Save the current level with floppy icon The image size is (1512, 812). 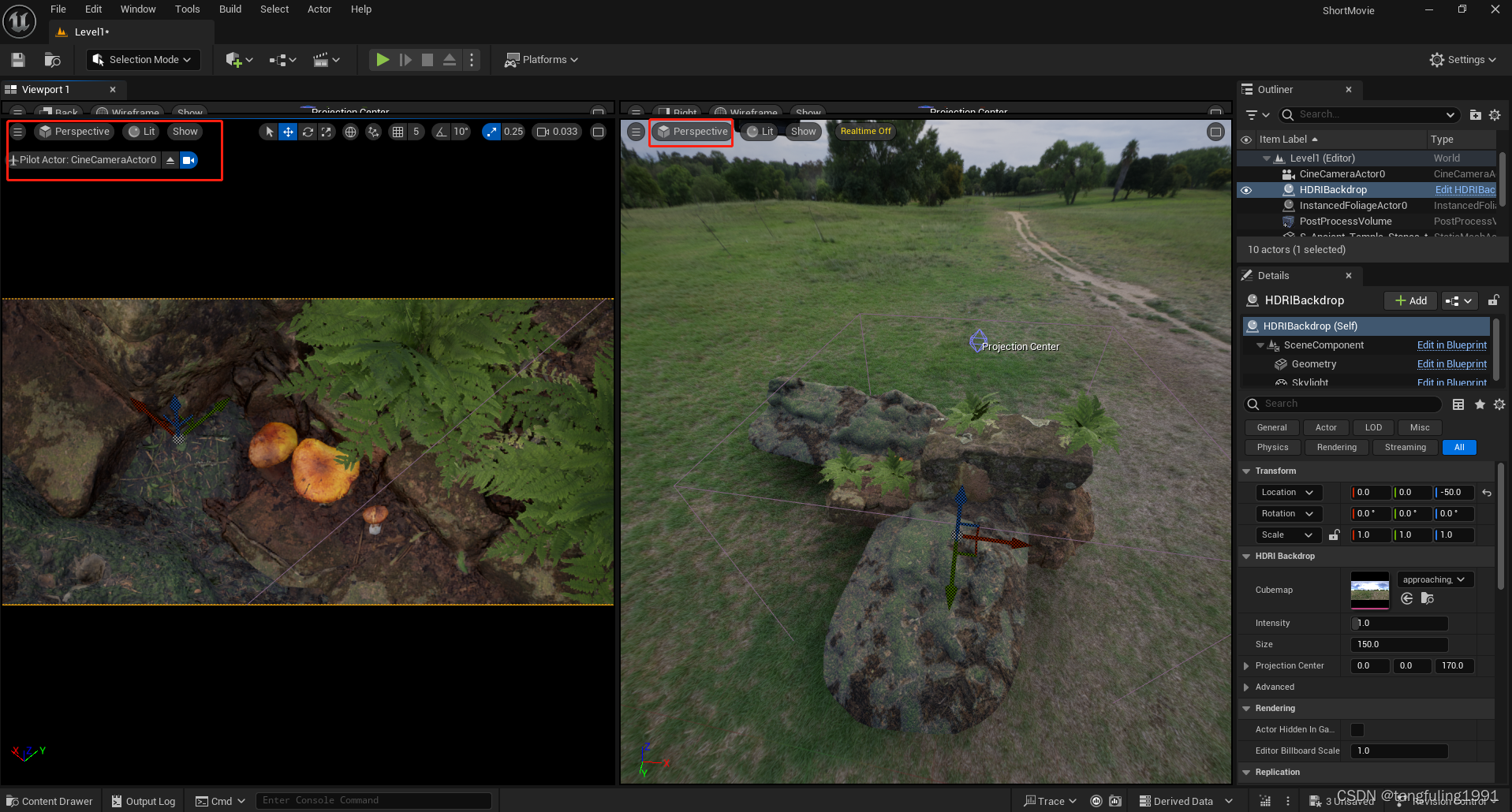(18, 60)
